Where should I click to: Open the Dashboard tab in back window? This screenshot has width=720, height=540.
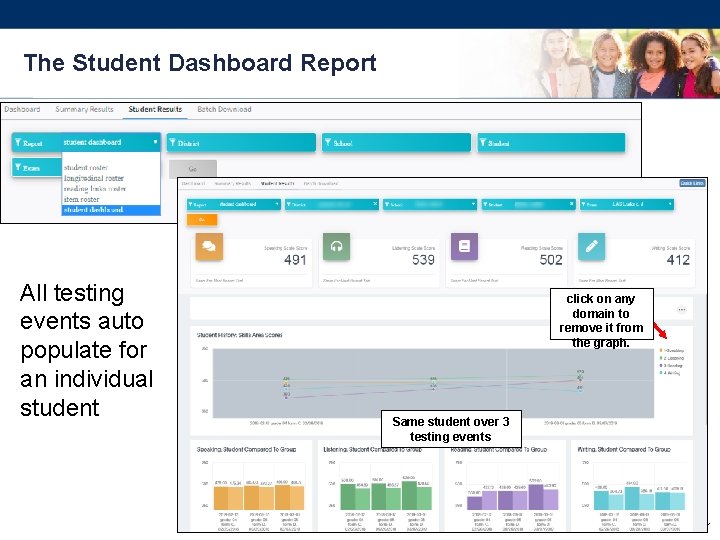point(22,109)
